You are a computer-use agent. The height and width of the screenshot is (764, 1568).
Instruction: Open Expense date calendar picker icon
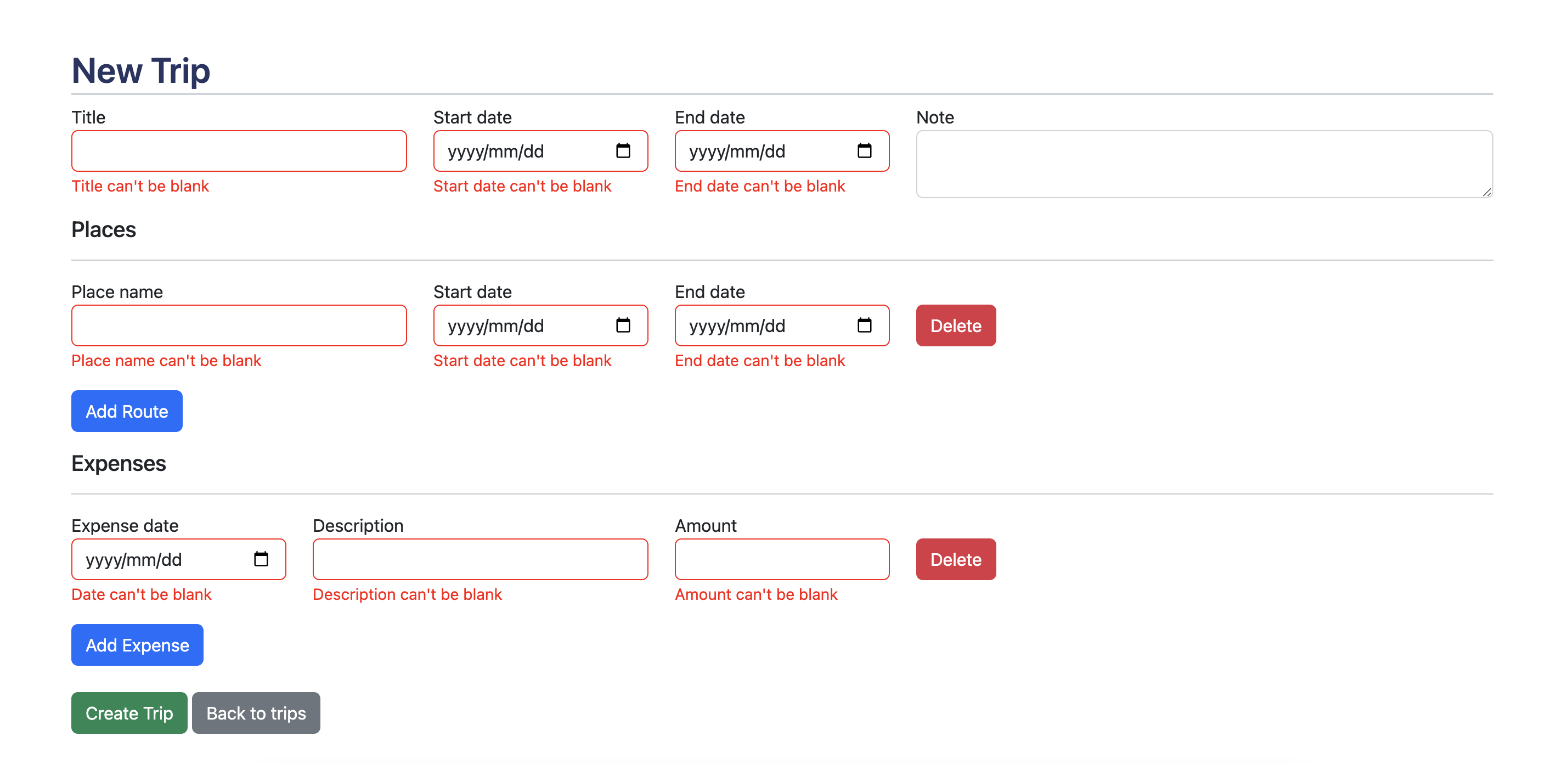(261, 559)
